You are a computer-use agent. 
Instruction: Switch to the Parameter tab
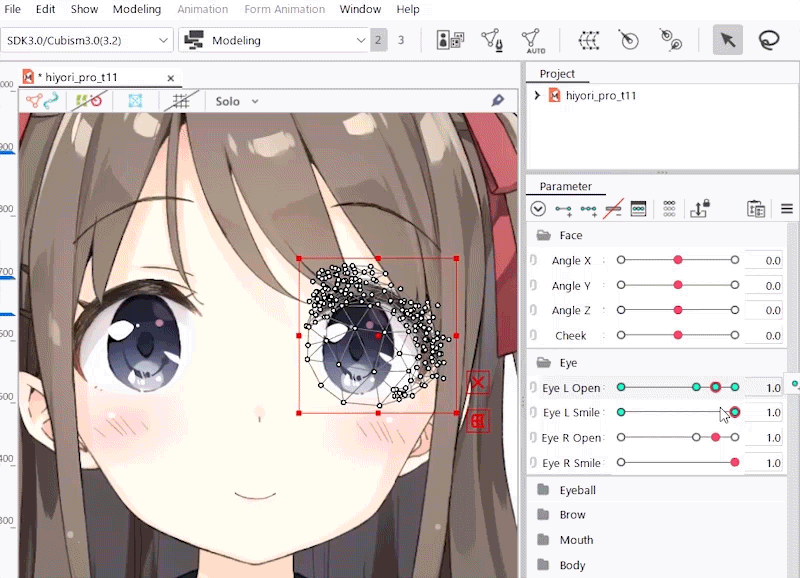(565, 186)
